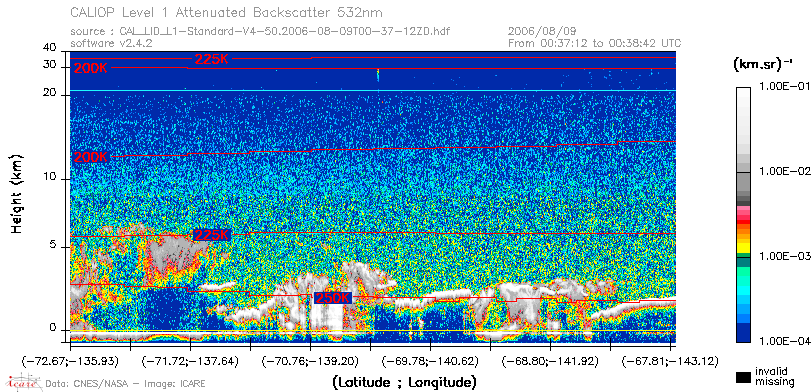Click the ICARE logo icon
This screenshot has height=392, width=811.
coord(23,383)
